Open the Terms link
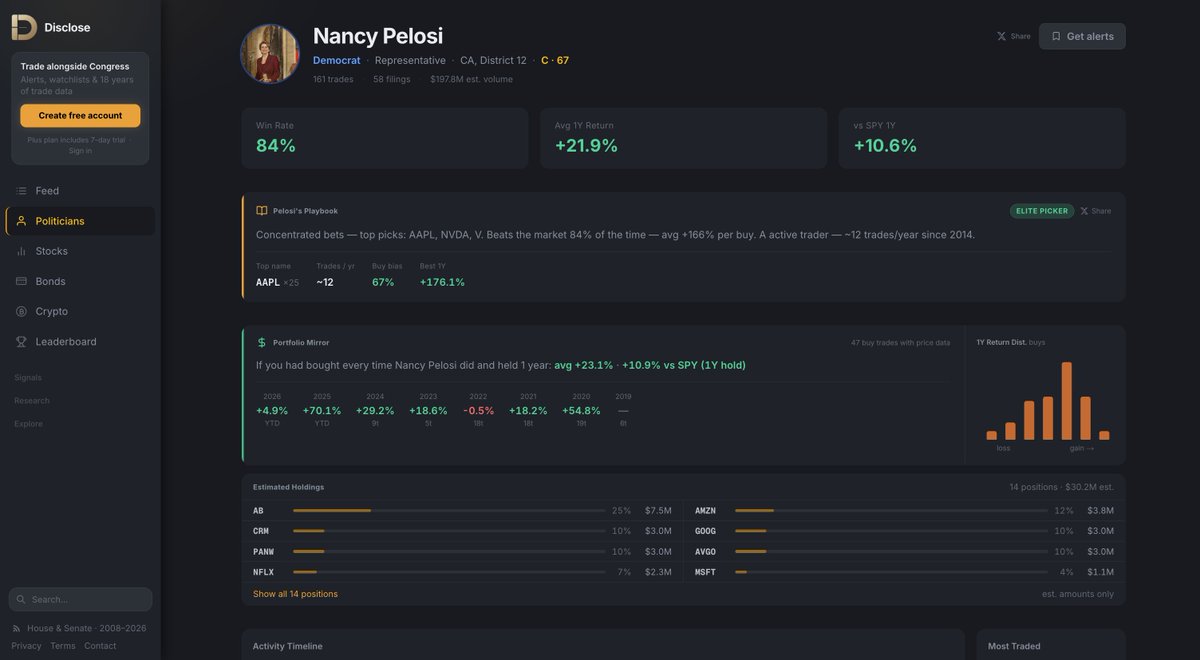 62,646
